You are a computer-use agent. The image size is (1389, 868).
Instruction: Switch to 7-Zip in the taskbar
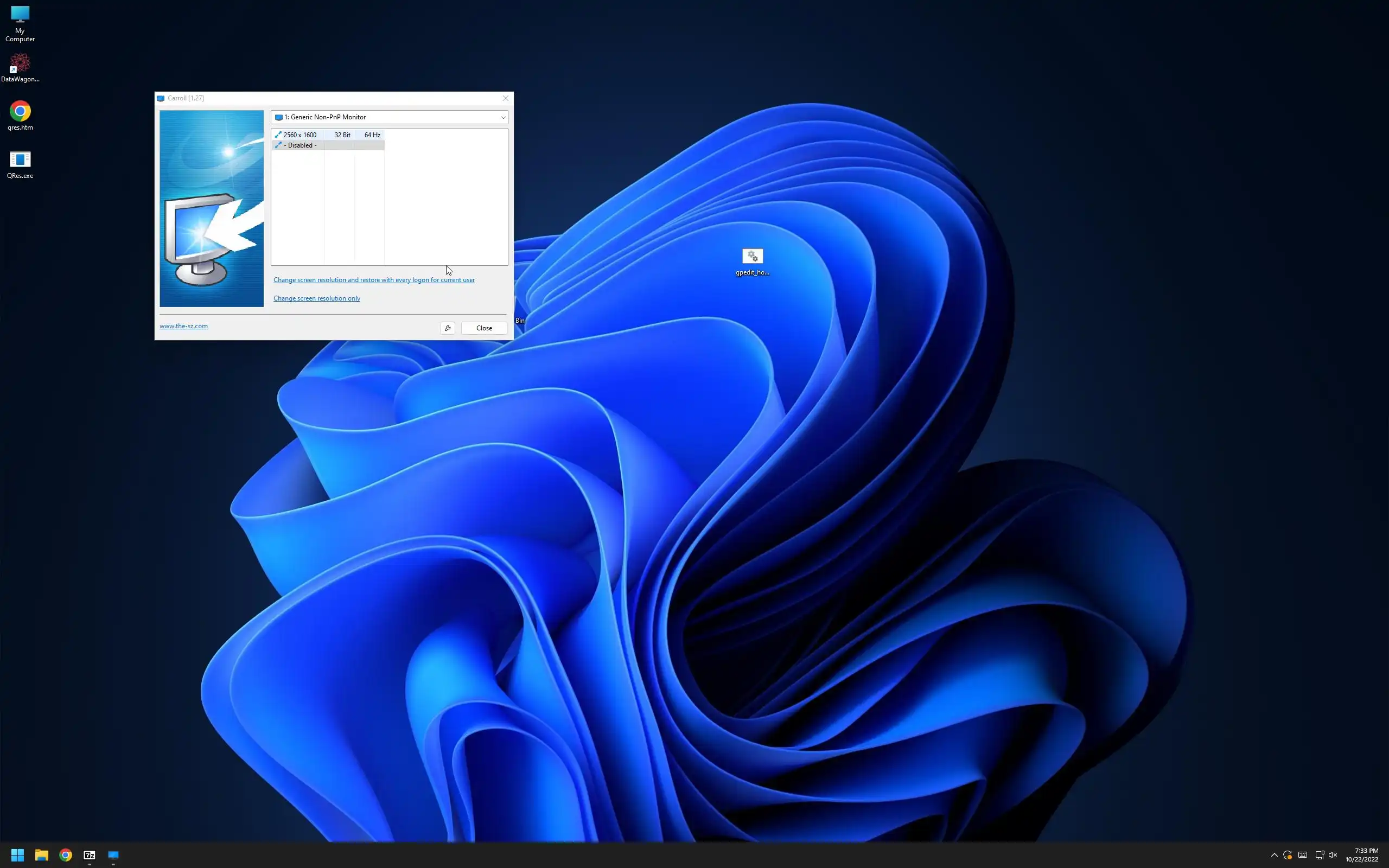[90, 855]
